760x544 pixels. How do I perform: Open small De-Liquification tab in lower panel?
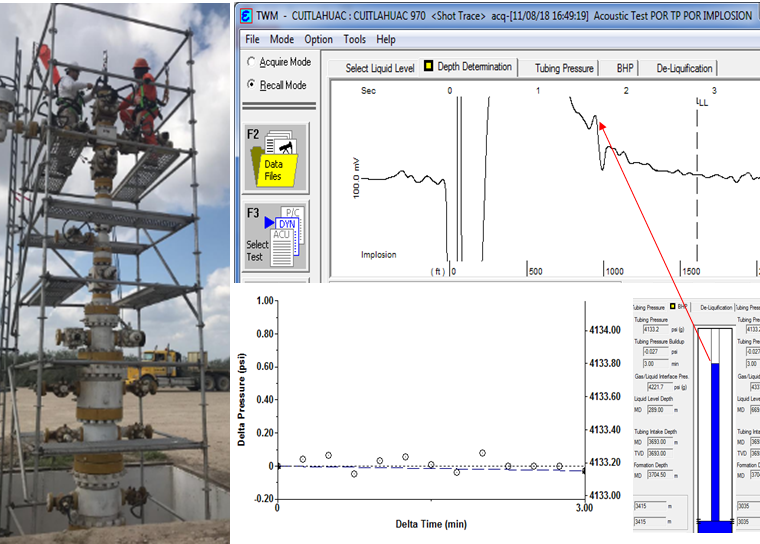(x=716, y=307)
